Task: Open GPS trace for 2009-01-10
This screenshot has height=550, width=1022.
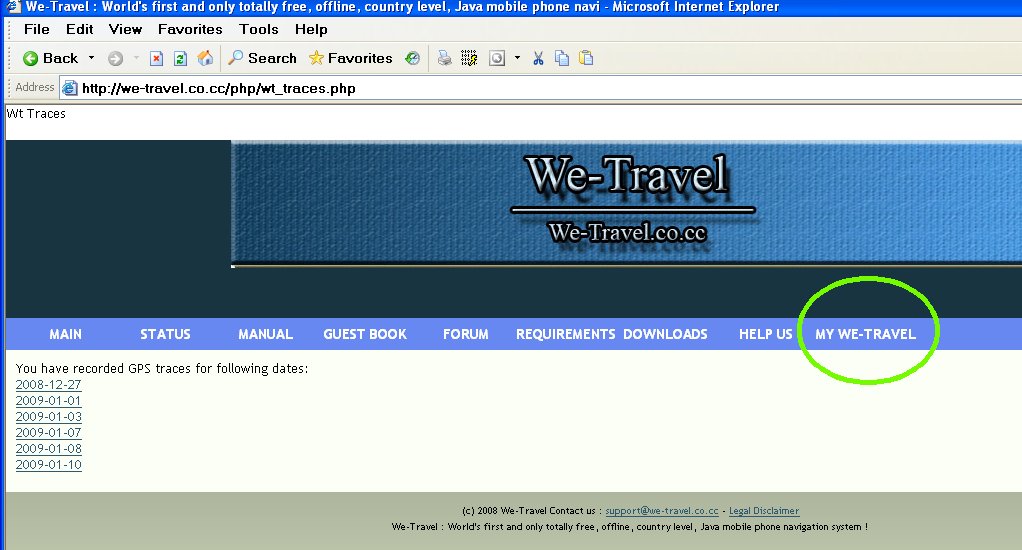Action: point(49,465)
